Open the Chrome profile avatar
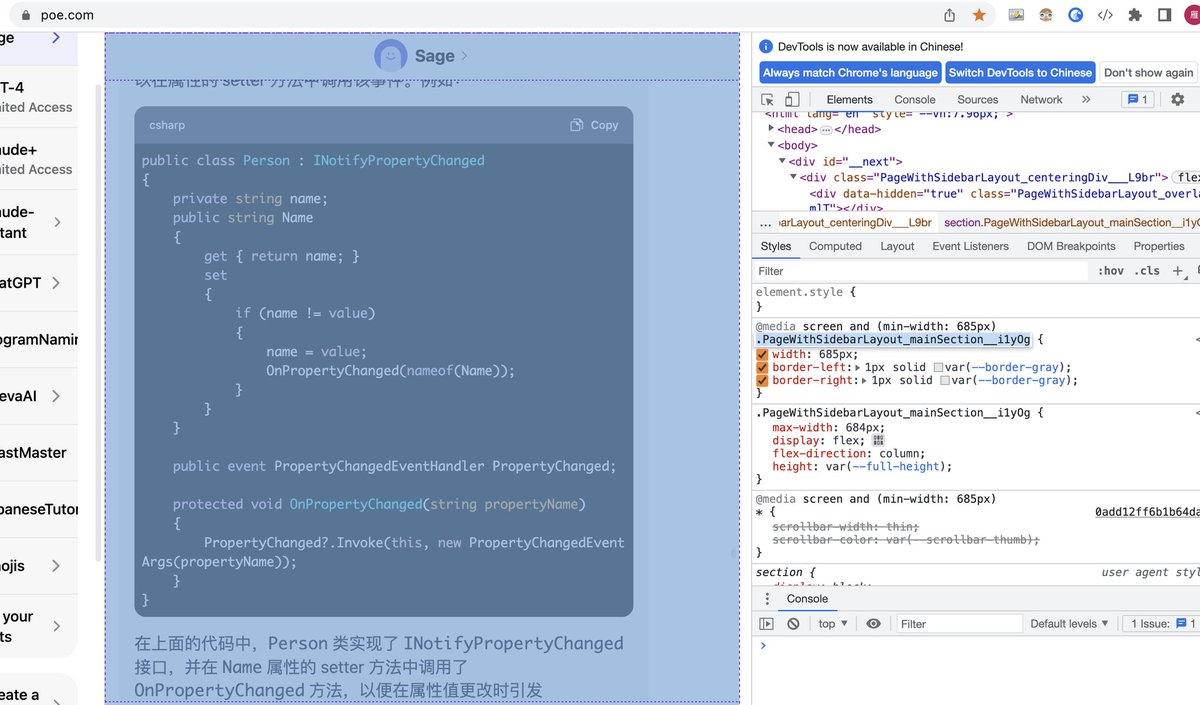This screenshot has height=705, width=1200. pos(1194,15)
